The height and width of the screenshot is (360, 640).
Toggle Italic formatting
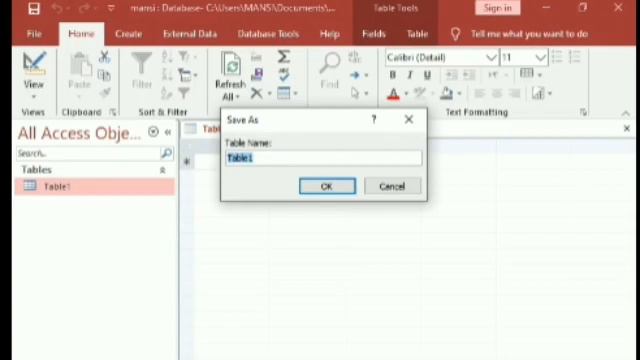pyautogui.click(x=410, y=75)
